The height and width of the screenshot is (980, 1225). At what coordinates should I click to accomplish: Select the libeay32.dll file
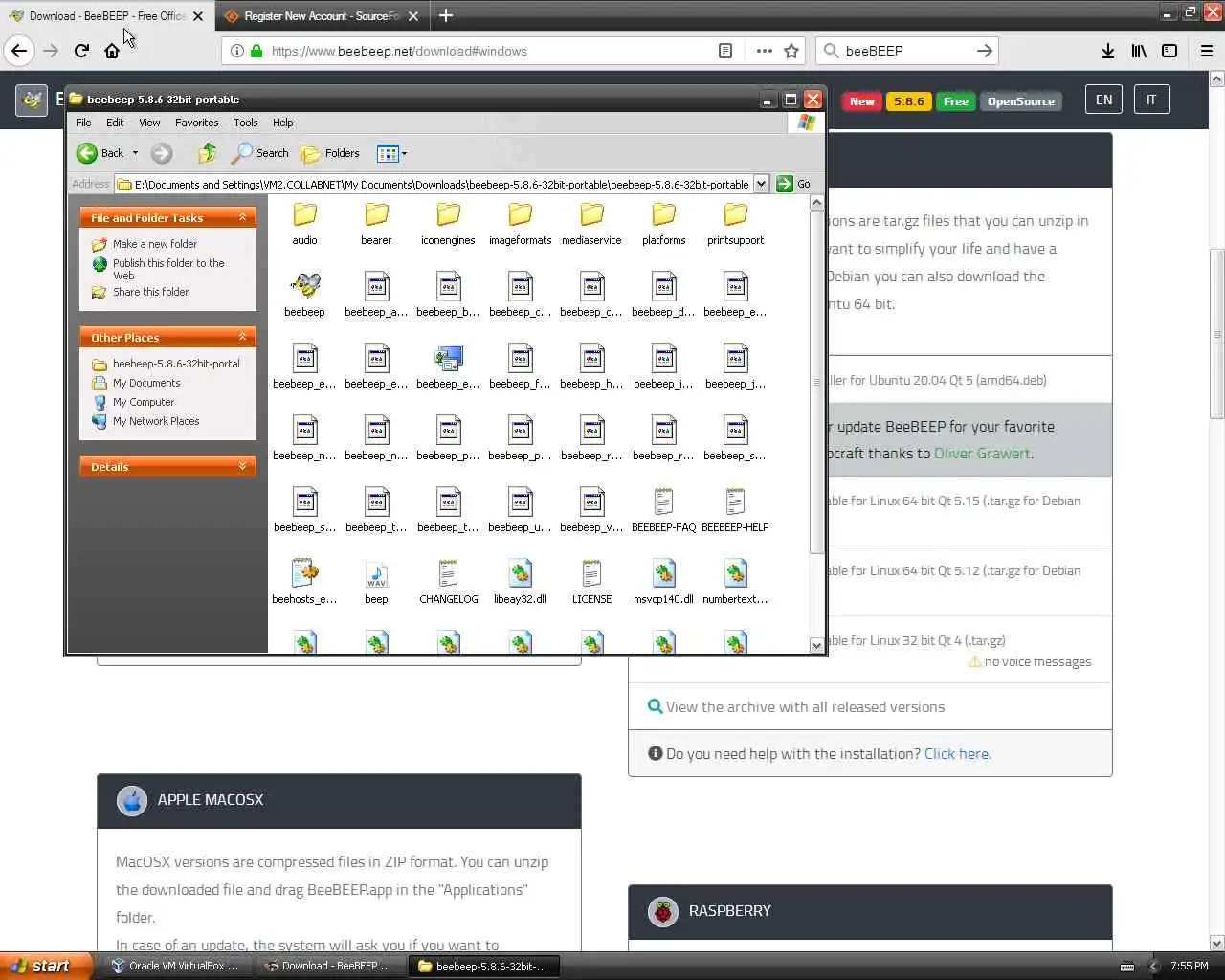[x=520, y=582]
